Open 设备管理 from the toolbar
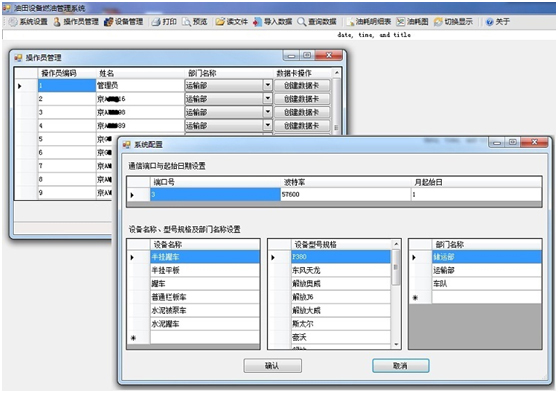 (x=123, y=22)
